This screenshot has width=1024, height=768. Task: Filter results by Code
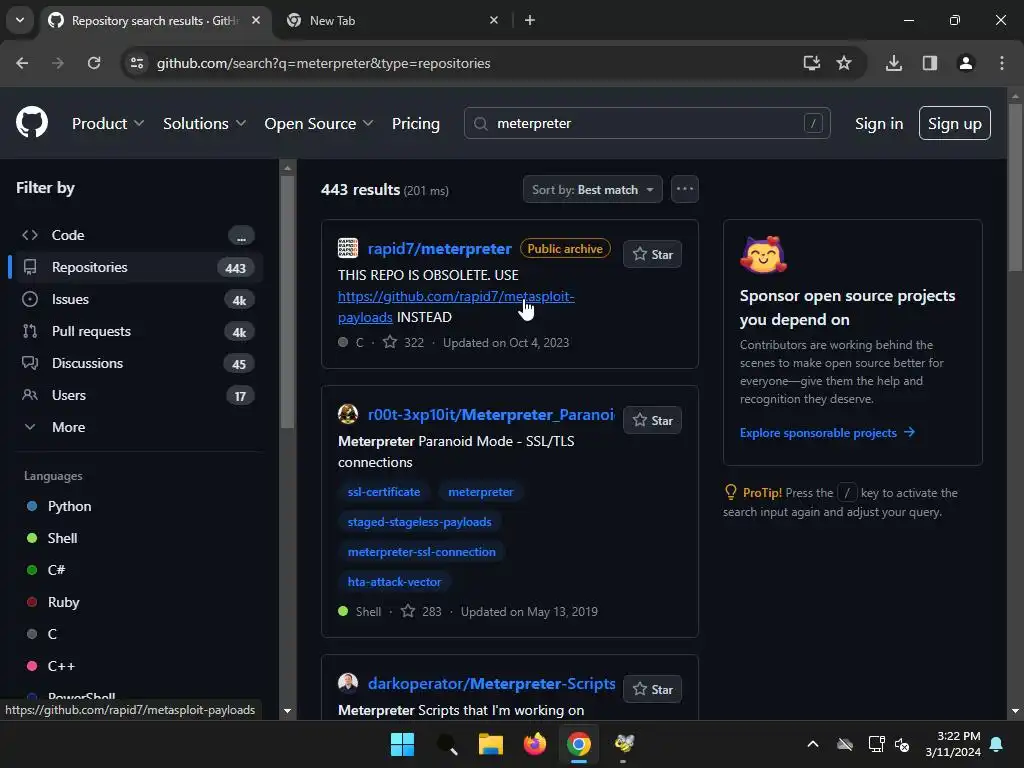click(x=137, y=235)
